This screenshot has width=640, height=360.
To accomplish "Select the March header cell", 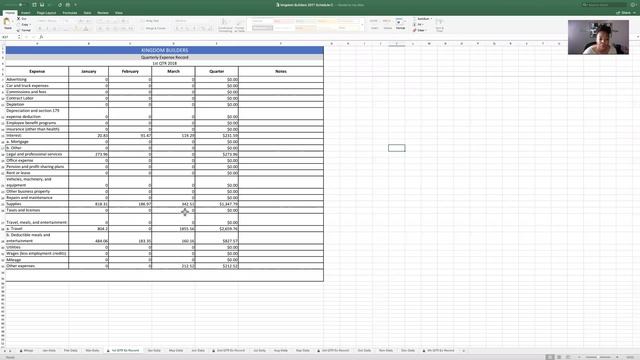I will [x=173, y=71].
